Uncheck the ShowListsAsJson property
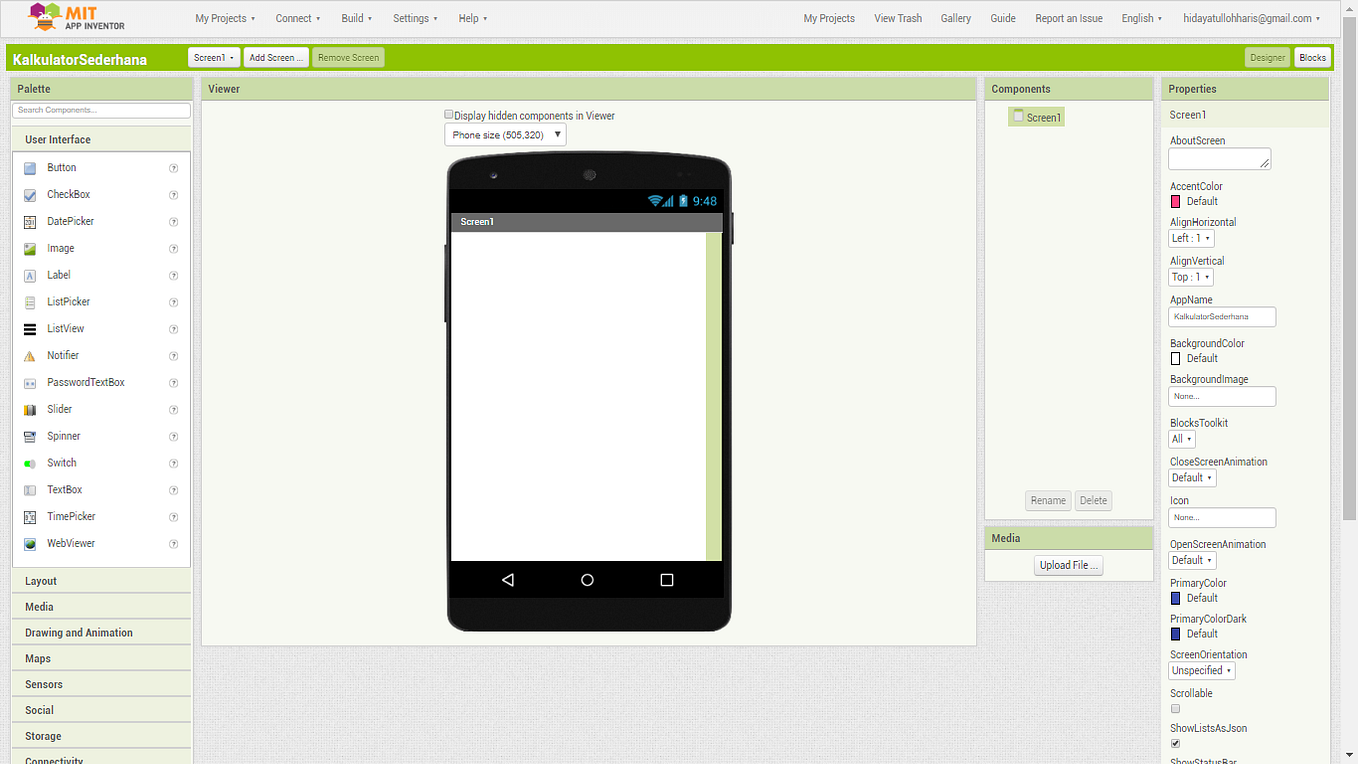Image resolution: width=1358 pixels, height=764 pixels. (x=1175, y=743)
